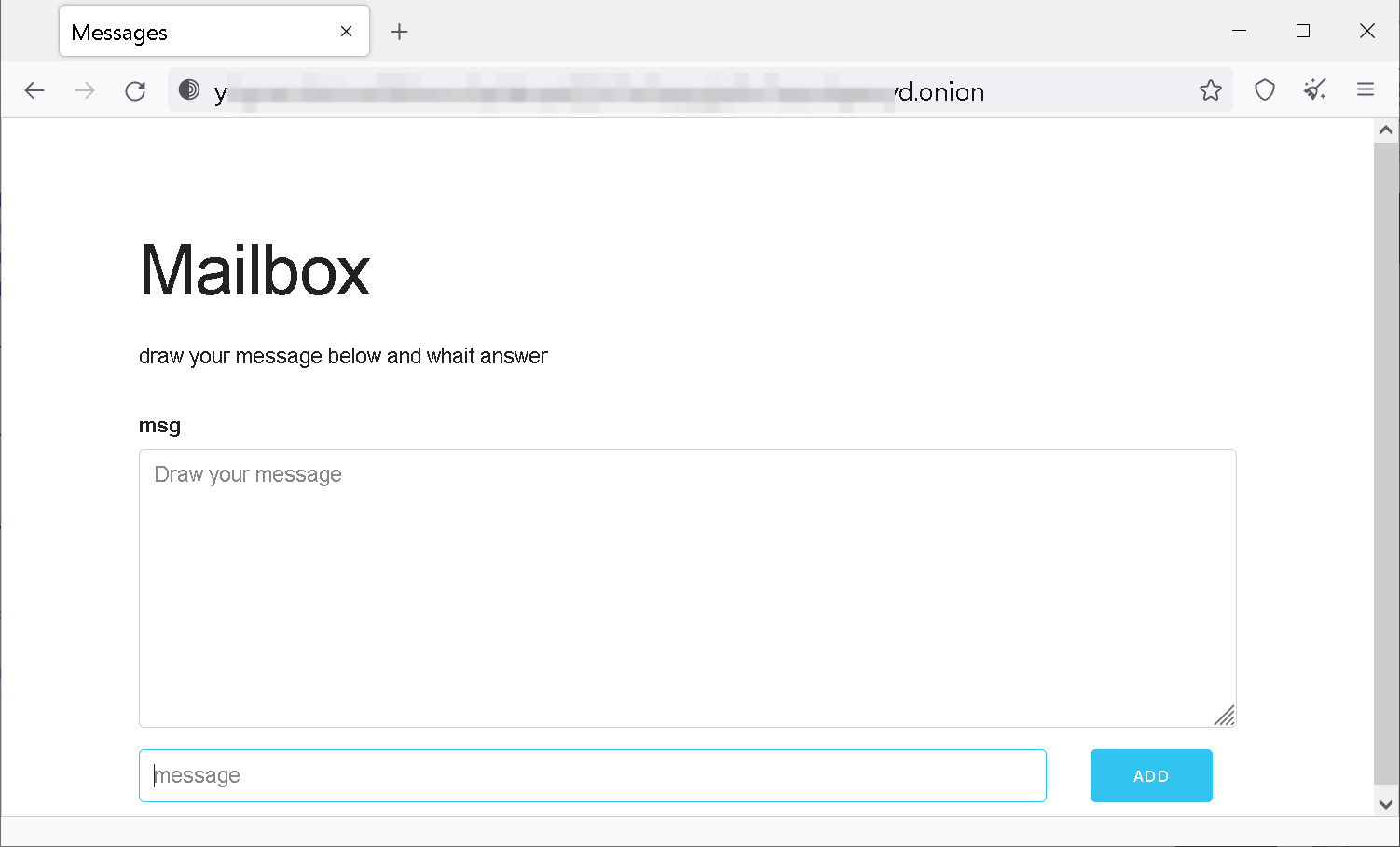Open the onion site circuit icon

coord(189,89)
